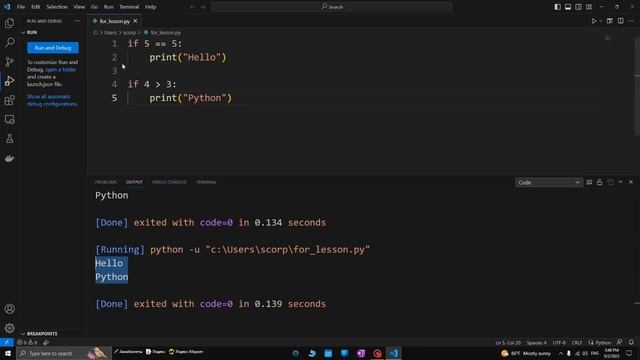Open the notifications bell in the status bar

(631, 342)
